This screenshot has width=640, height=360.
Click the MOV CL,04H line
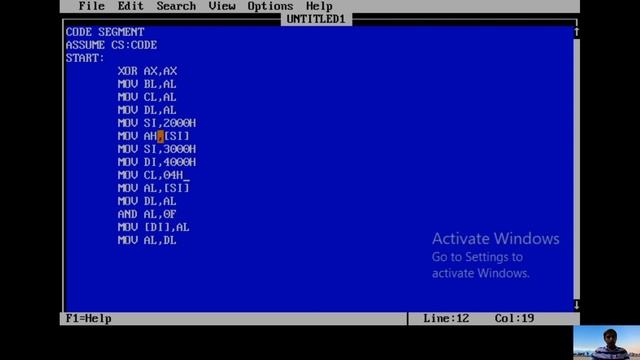point(150,175)
